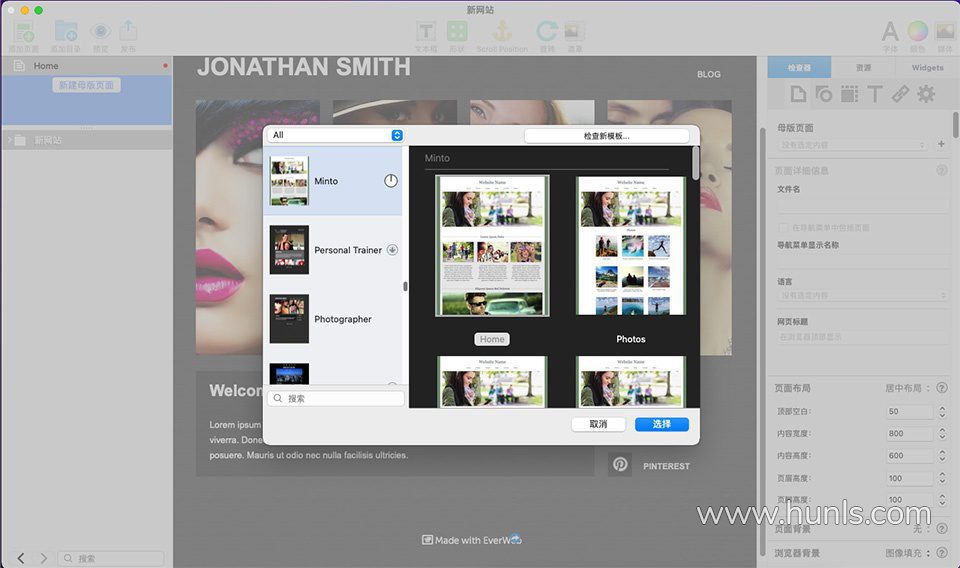The image size is (960, 568).
Task: Open the All template category dropdown
Action: point(336,135)
